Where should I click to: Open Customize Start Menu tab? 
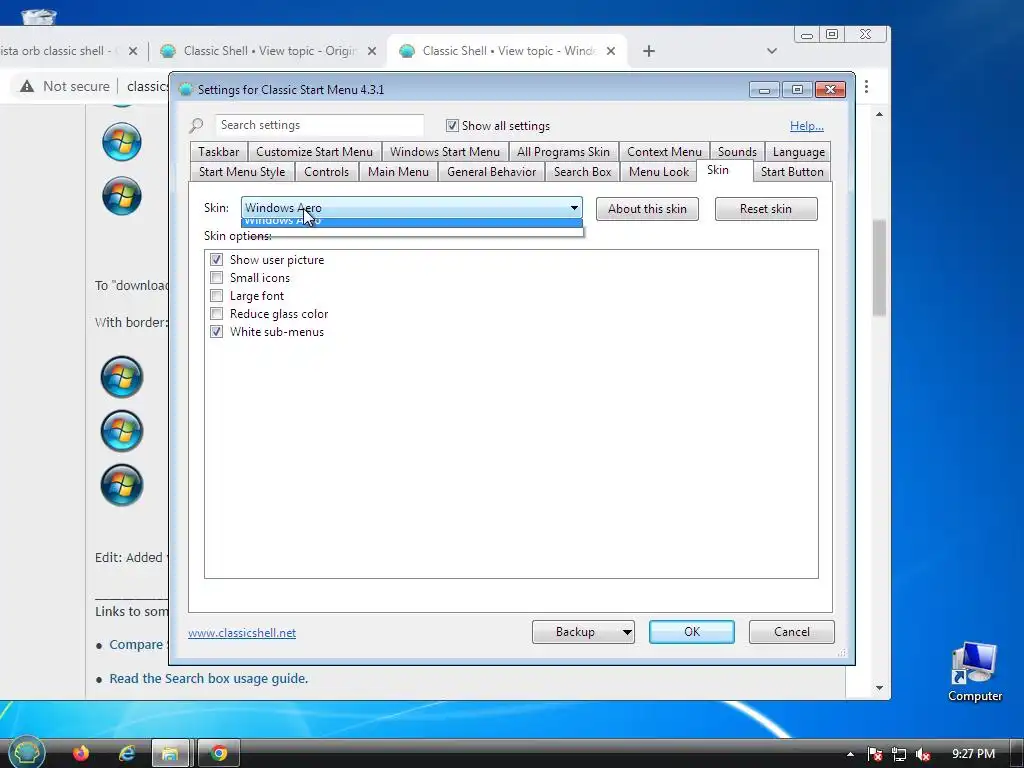(314, 152)
